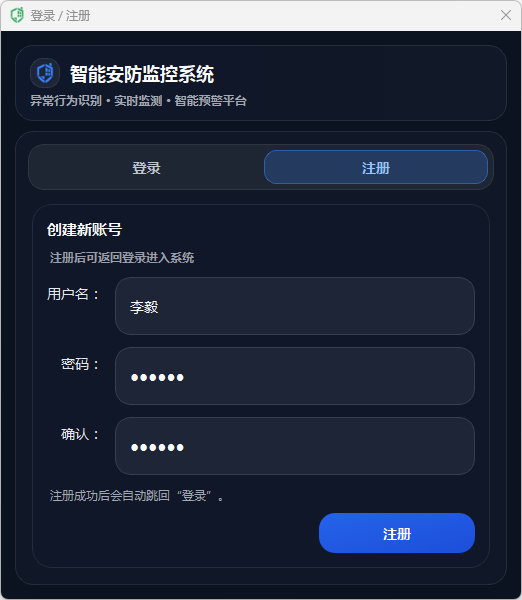Select the 注册 tab

376,167
